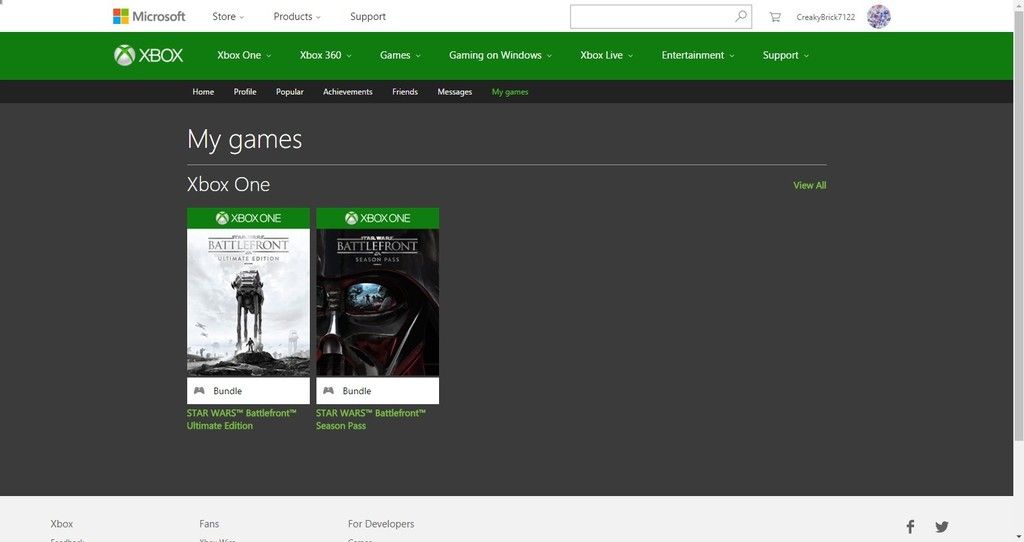Click controller icon on Season Pass bundle
Image resolution: width=1024 pixels, height=542 pixels.
click(328, 391)
